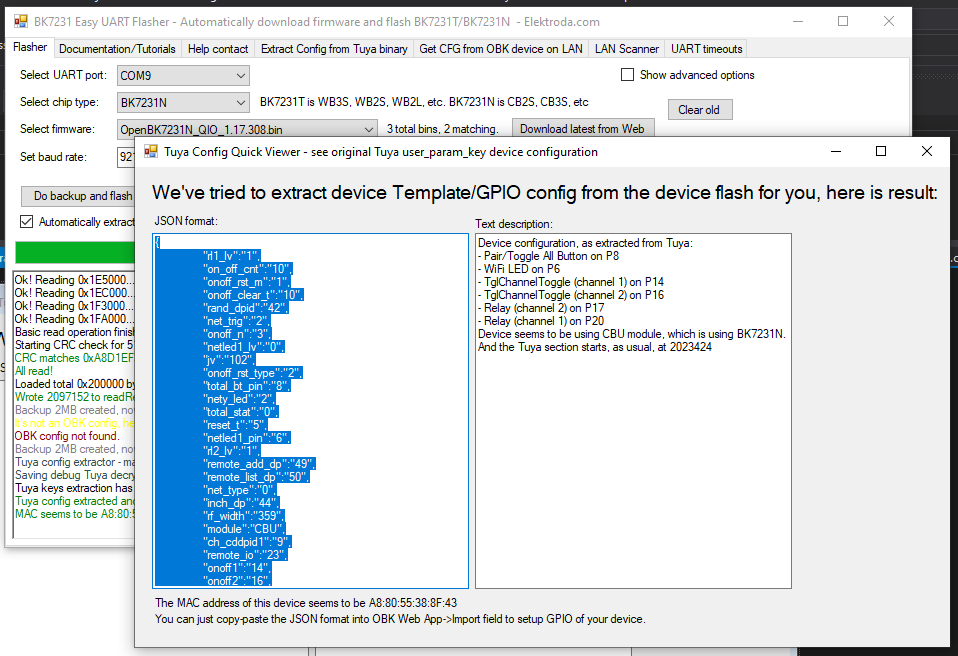Click the "netled1_pin":"6" JSON line
This screenshot has width=958, height=656.
point(248,438)
